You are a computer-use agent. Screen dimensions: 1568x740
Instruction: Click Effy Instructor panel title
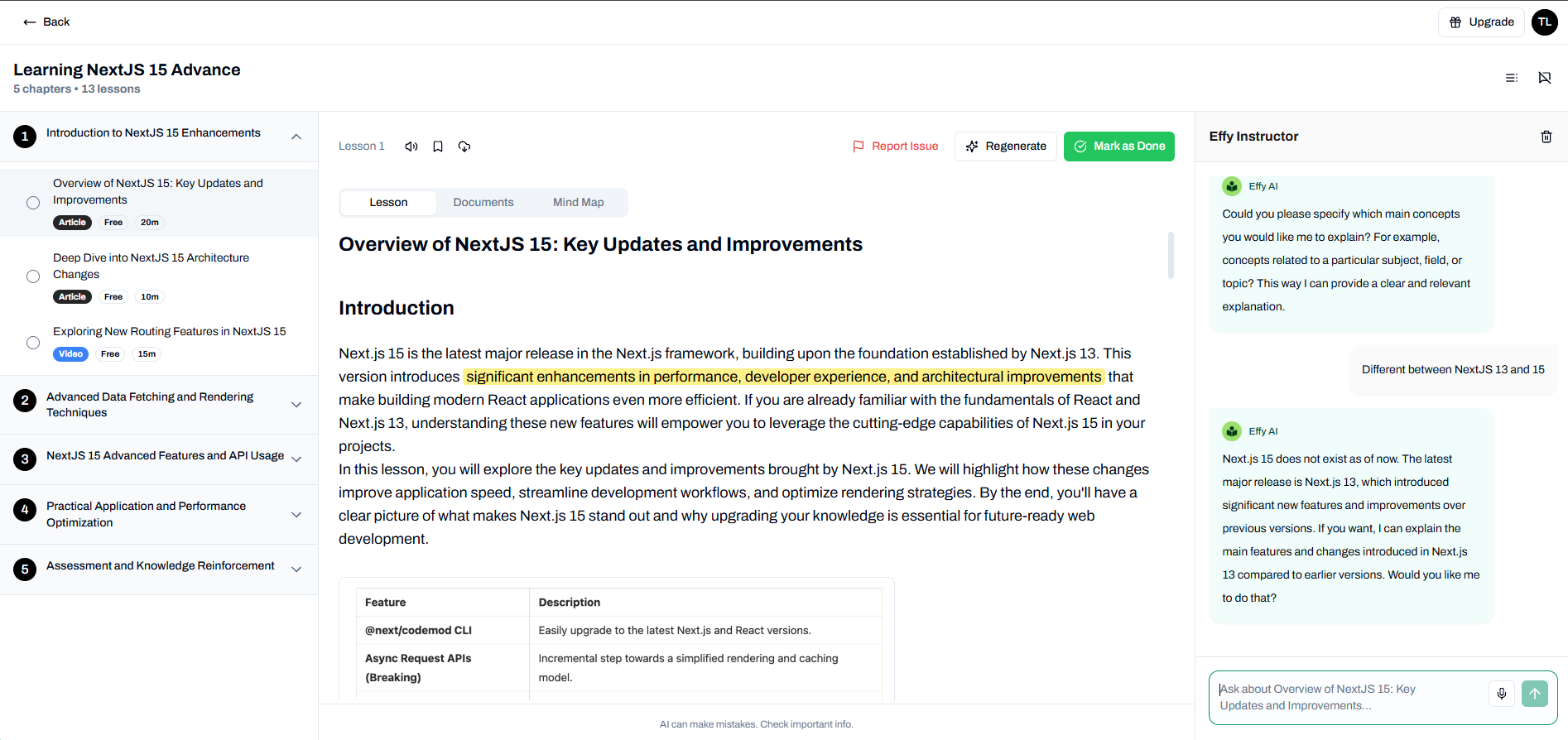coord(1253,137)
